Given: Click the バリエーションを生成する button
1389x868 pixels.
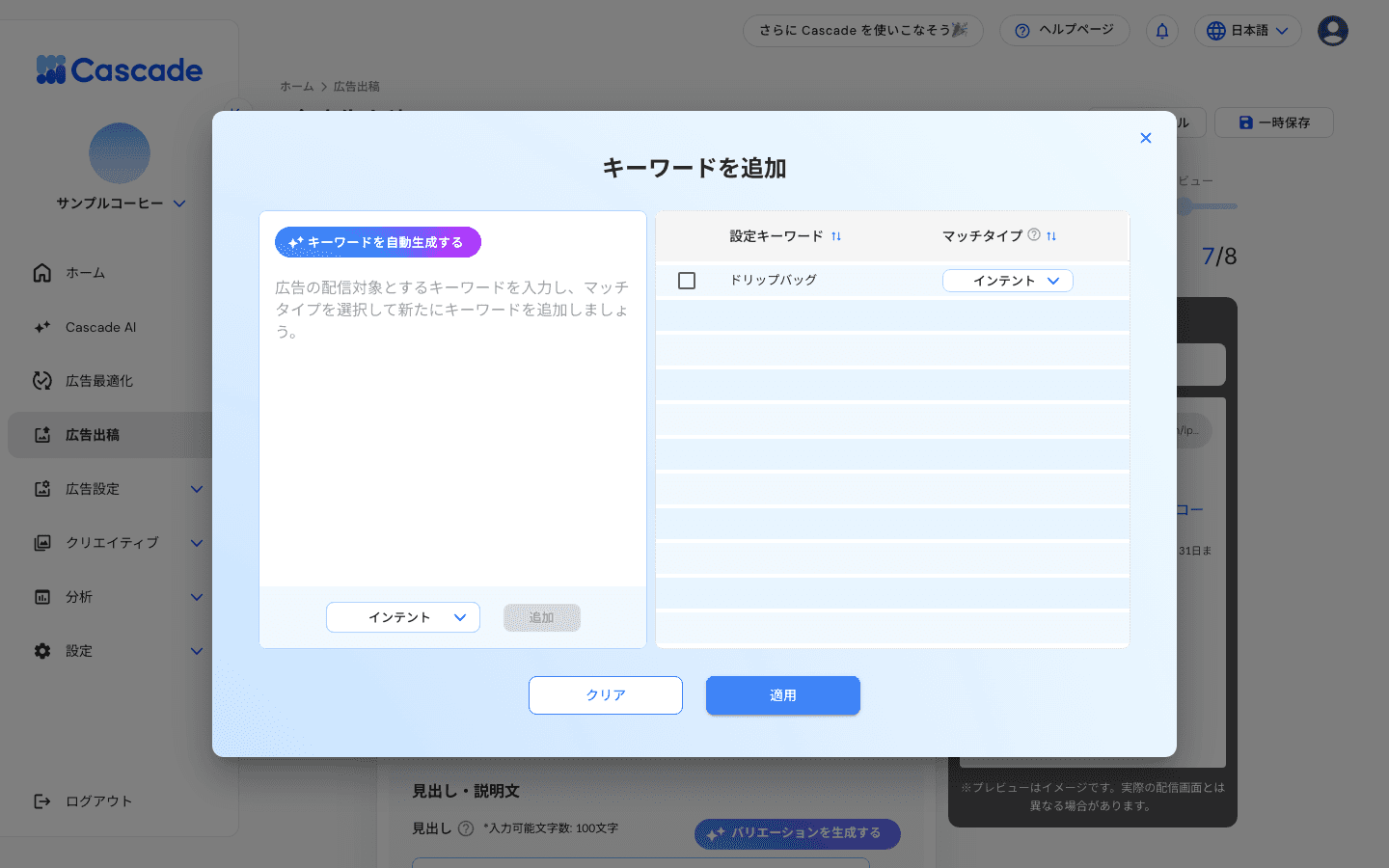Looking at the screenshot, I should pos(798,833).
